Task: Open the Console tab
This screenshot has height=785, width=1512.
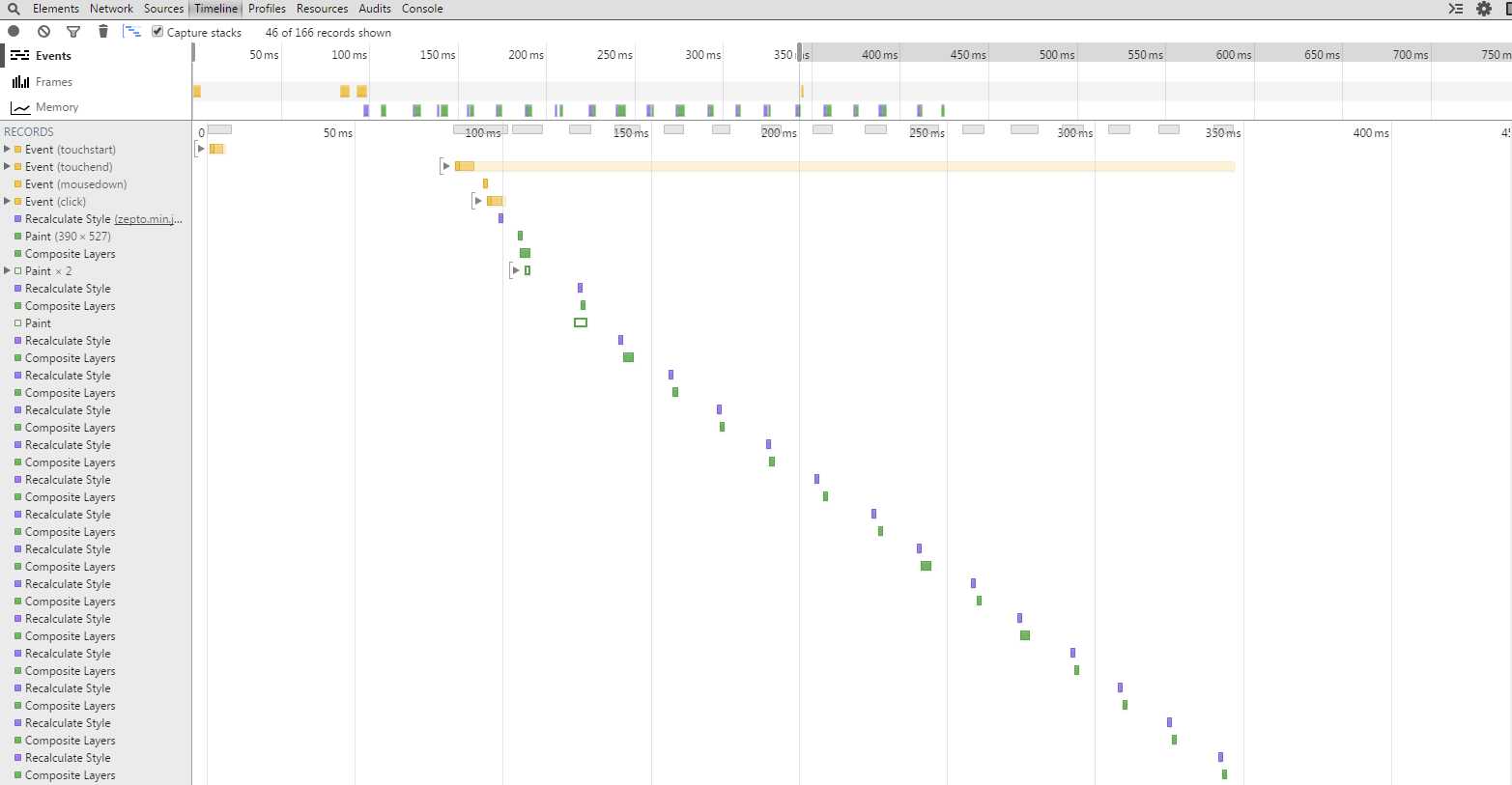Action: click(422, 9)
